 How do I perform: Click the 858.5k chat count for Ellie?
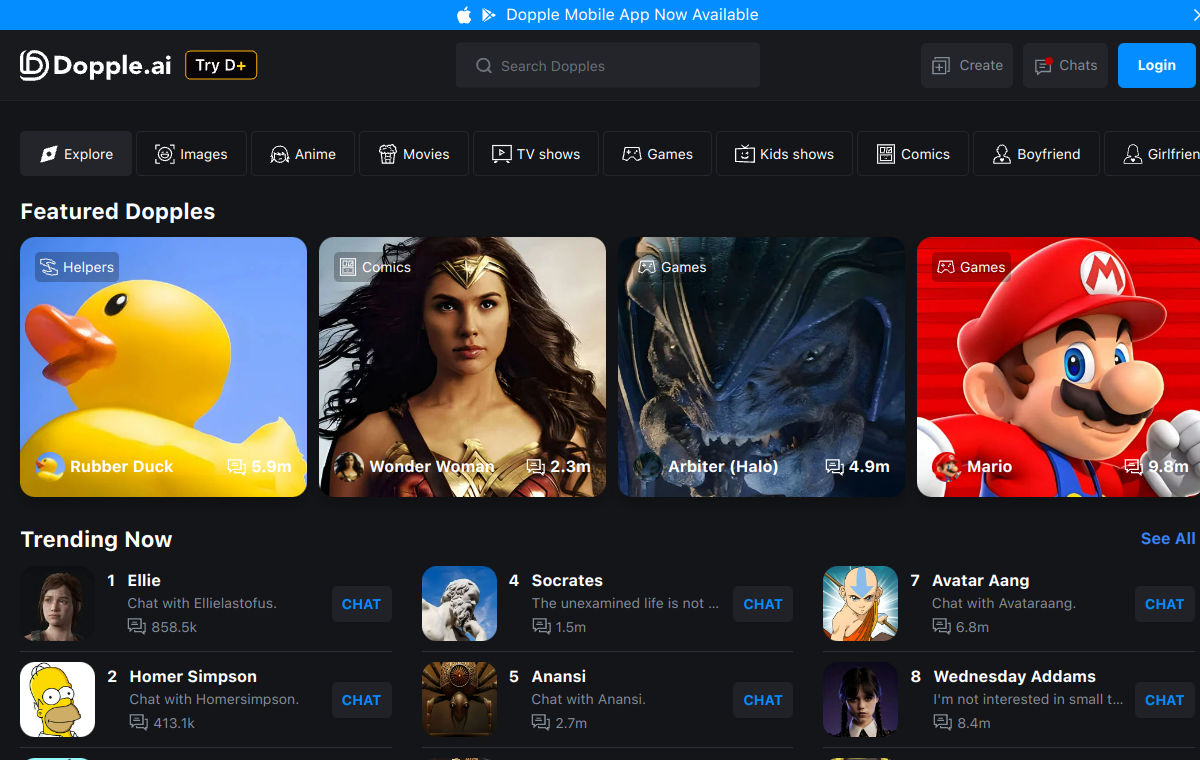tap(174, 627)
